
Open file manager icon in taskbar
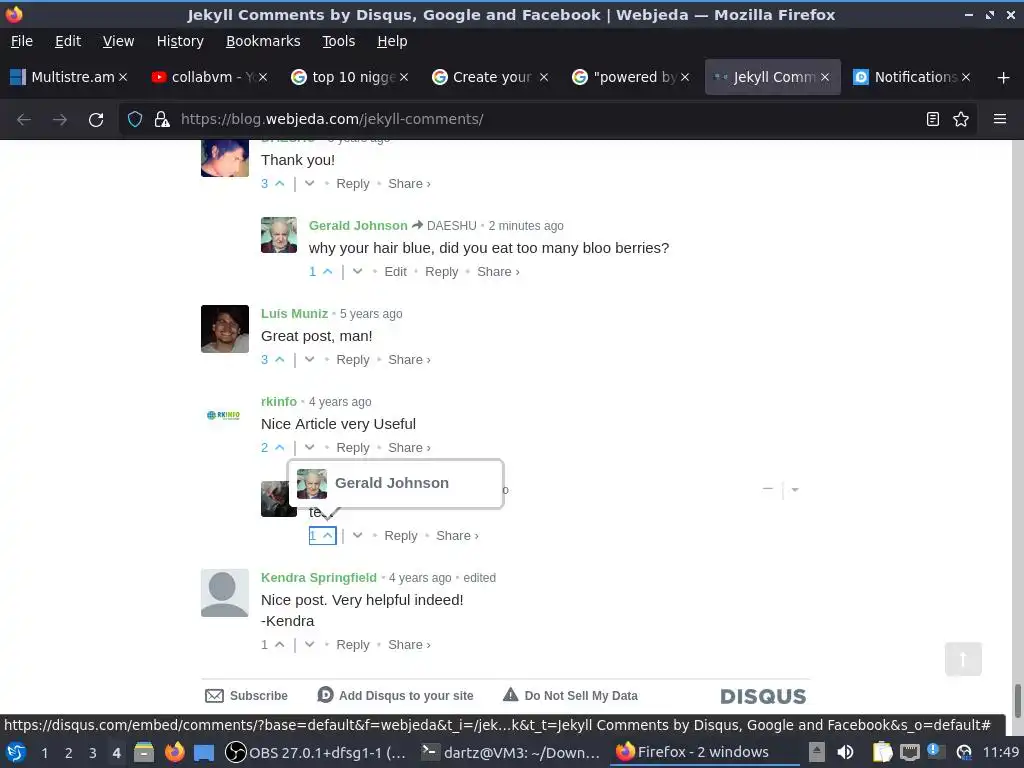(x=144, y=752)
